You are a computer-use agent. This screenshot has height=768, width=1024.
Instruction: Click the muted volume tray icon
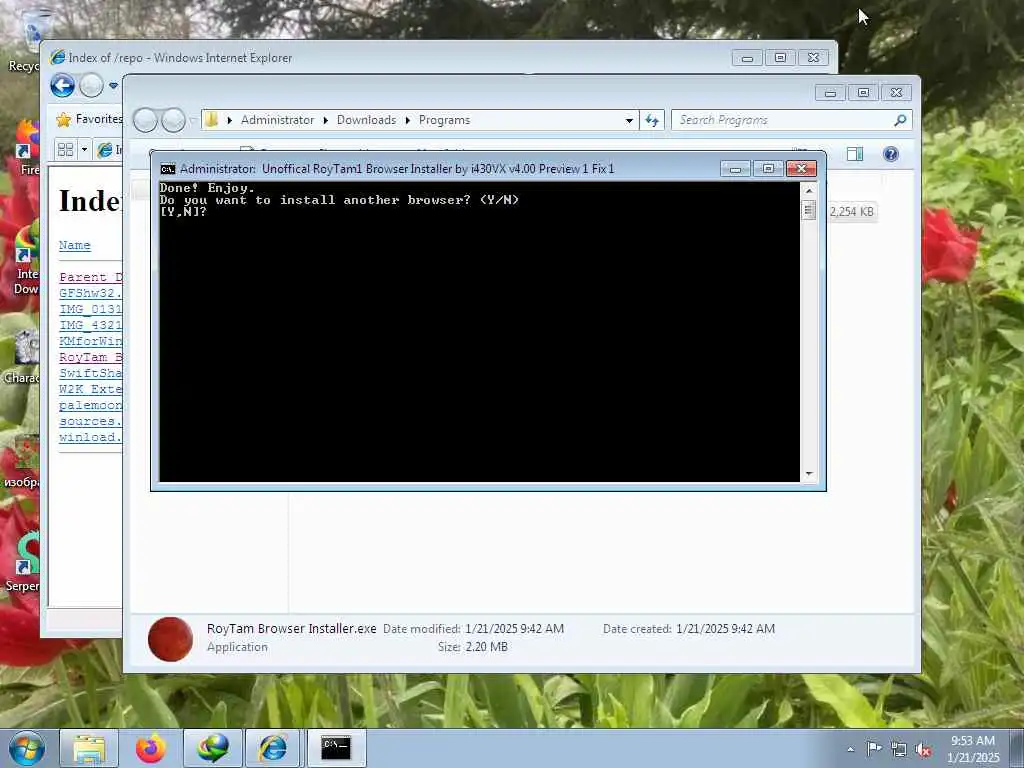[923, 749]
